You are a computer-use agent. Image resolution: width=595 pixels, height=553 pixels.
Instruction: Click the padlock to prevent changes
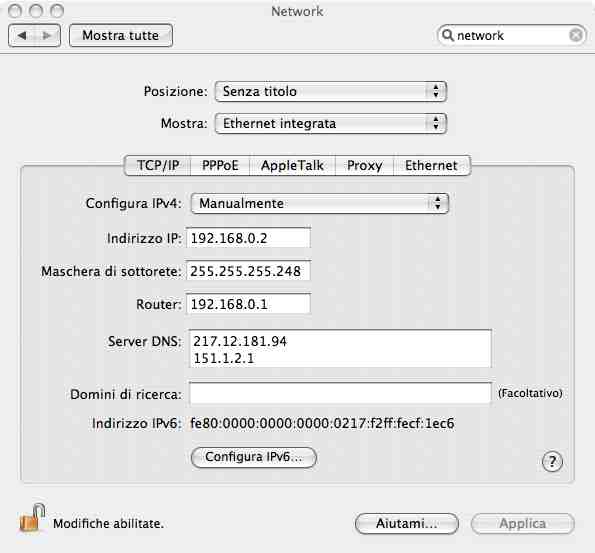[x=32, y=518]
